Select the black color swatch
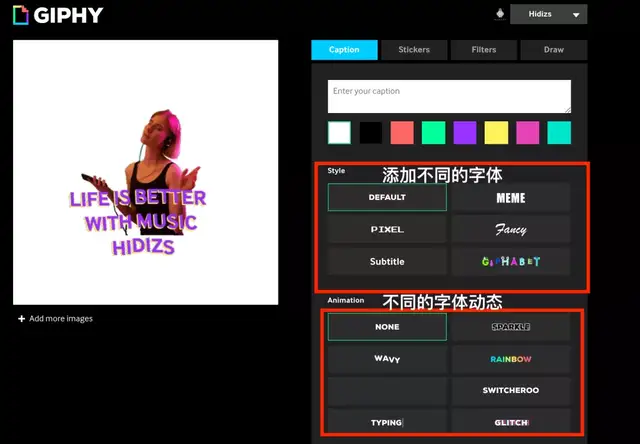 (371, 133)
